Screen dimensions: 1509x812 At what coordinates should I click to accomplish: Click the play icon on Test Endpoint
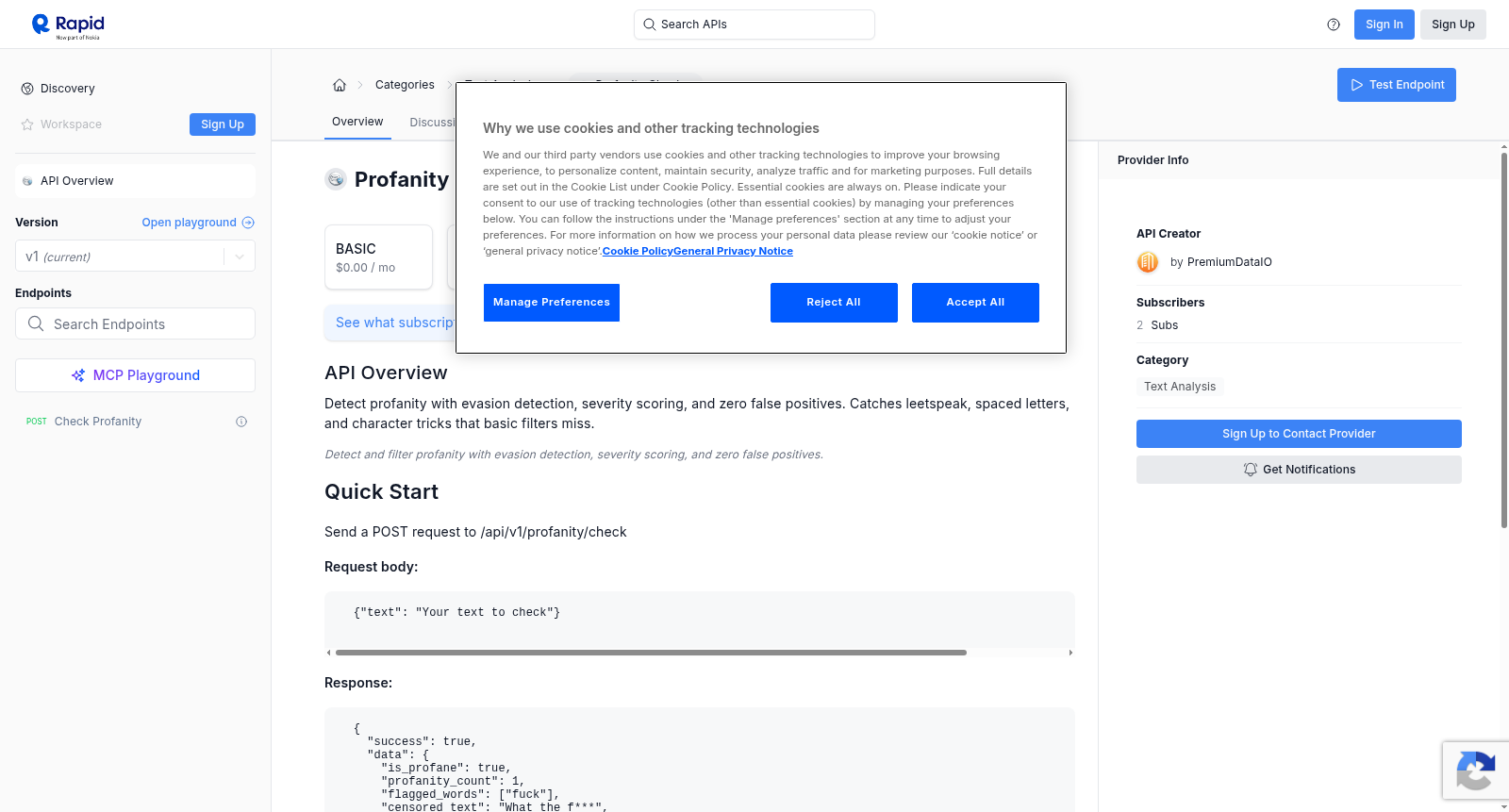pyautogui.click(x=1357, y=85)
